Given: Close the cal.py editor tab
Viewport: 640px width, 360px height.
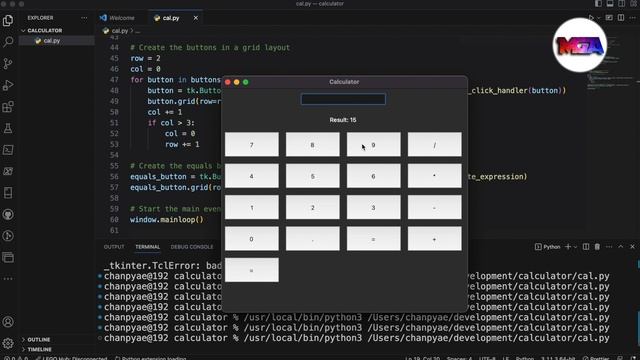Looking at the screenshot, I should point(196,18).
